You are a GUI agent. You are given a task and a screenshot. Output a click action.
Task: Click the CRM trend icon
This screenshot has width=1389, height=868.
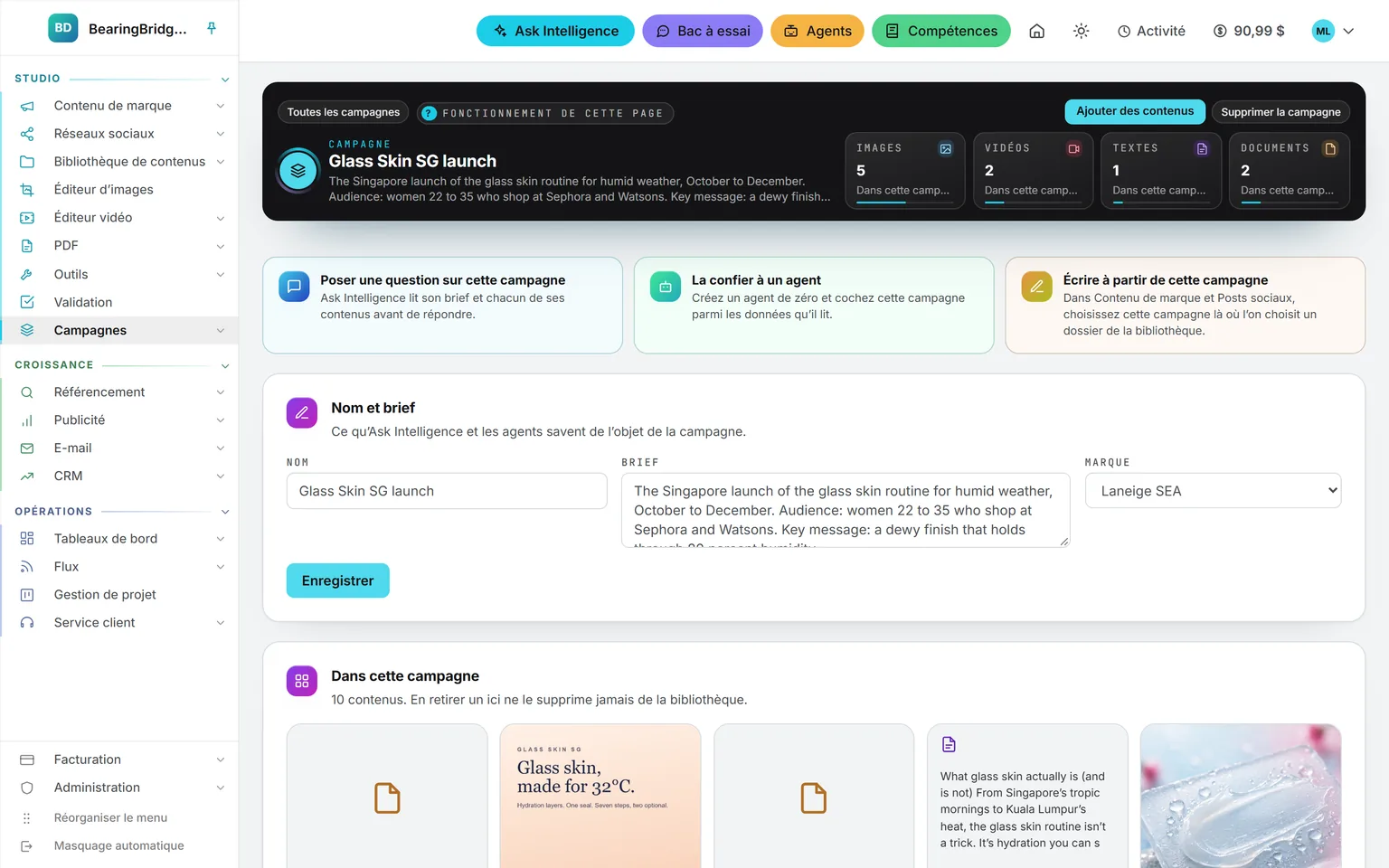[x=27, y=476]
